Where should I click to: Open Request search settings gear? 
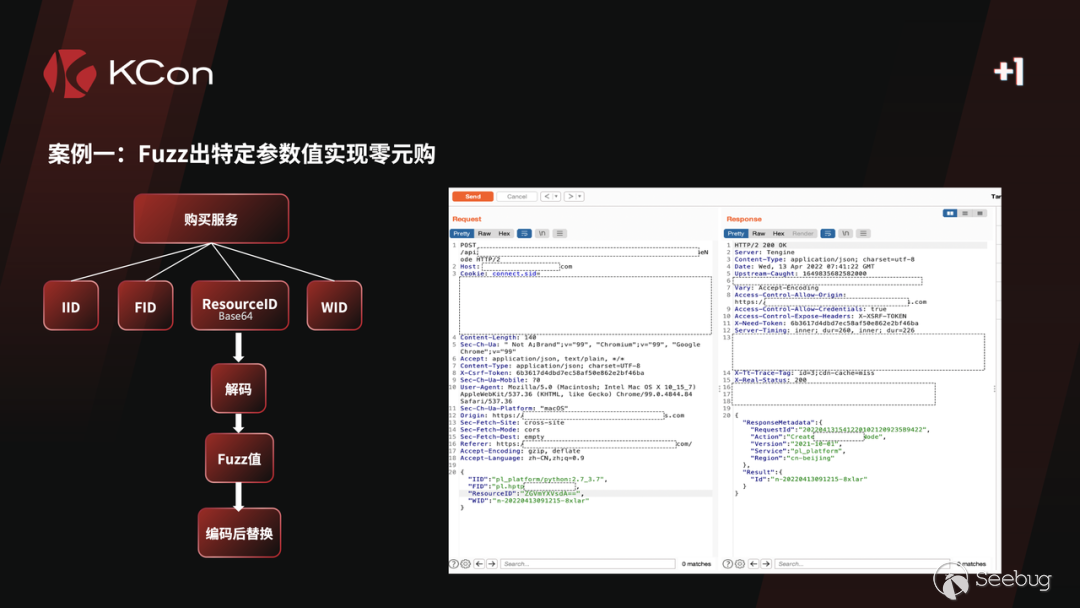coord(466,564)
